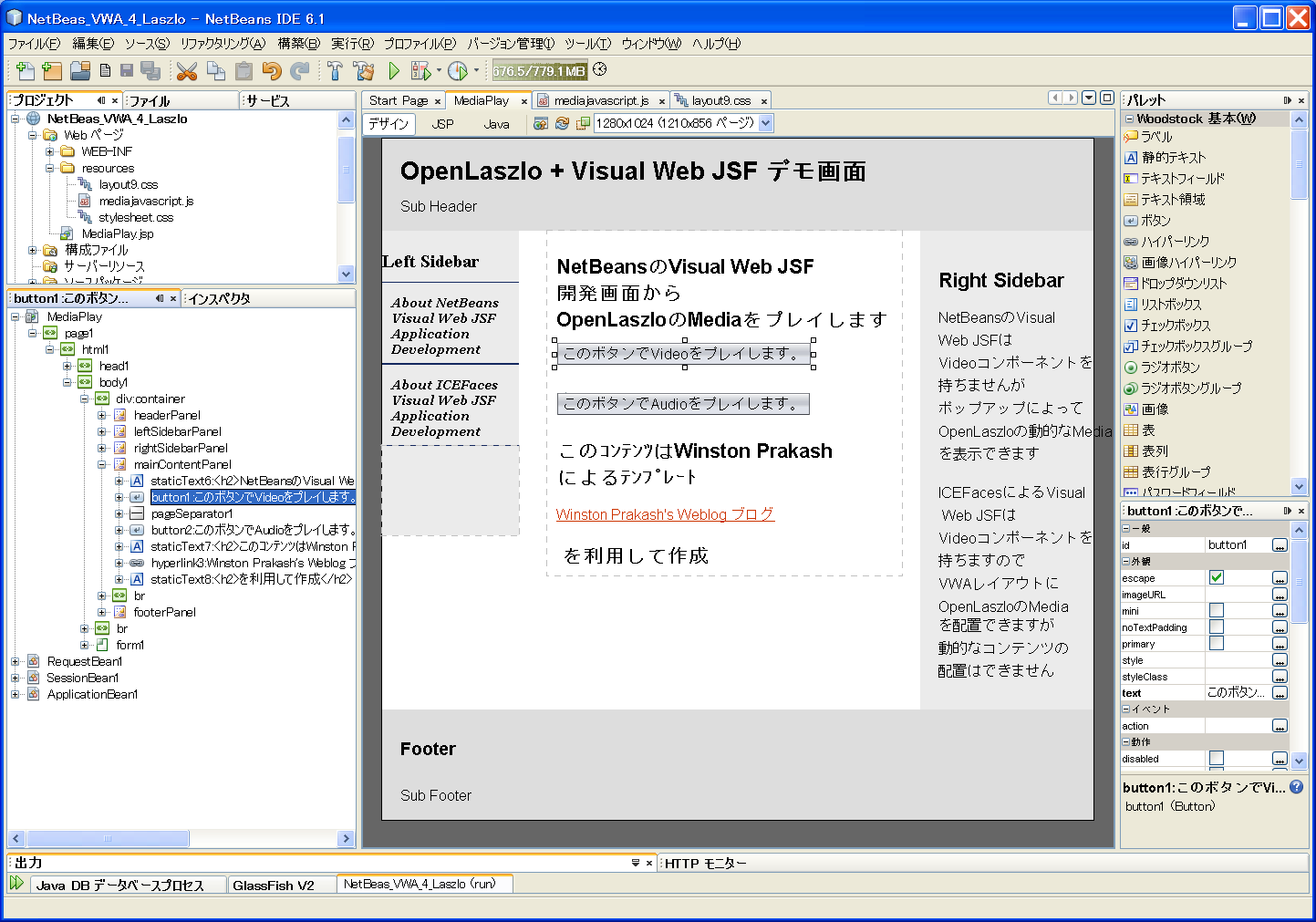
Task: Open the リファクタリング menu
Action: pos(223,44)
